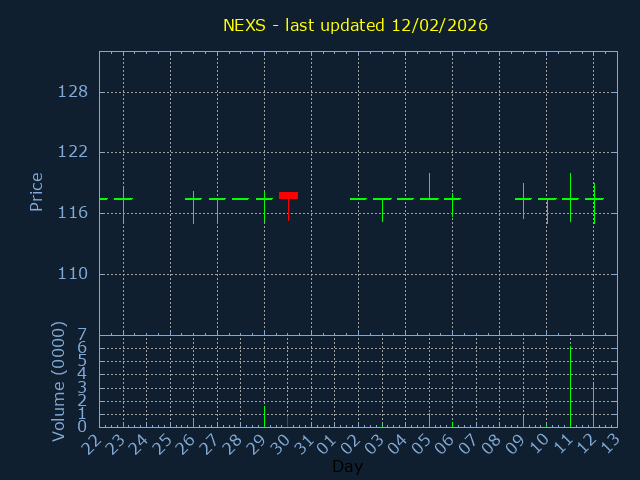Click the 116 price tick label
This screenshot has height=480, width=640.
73,213
